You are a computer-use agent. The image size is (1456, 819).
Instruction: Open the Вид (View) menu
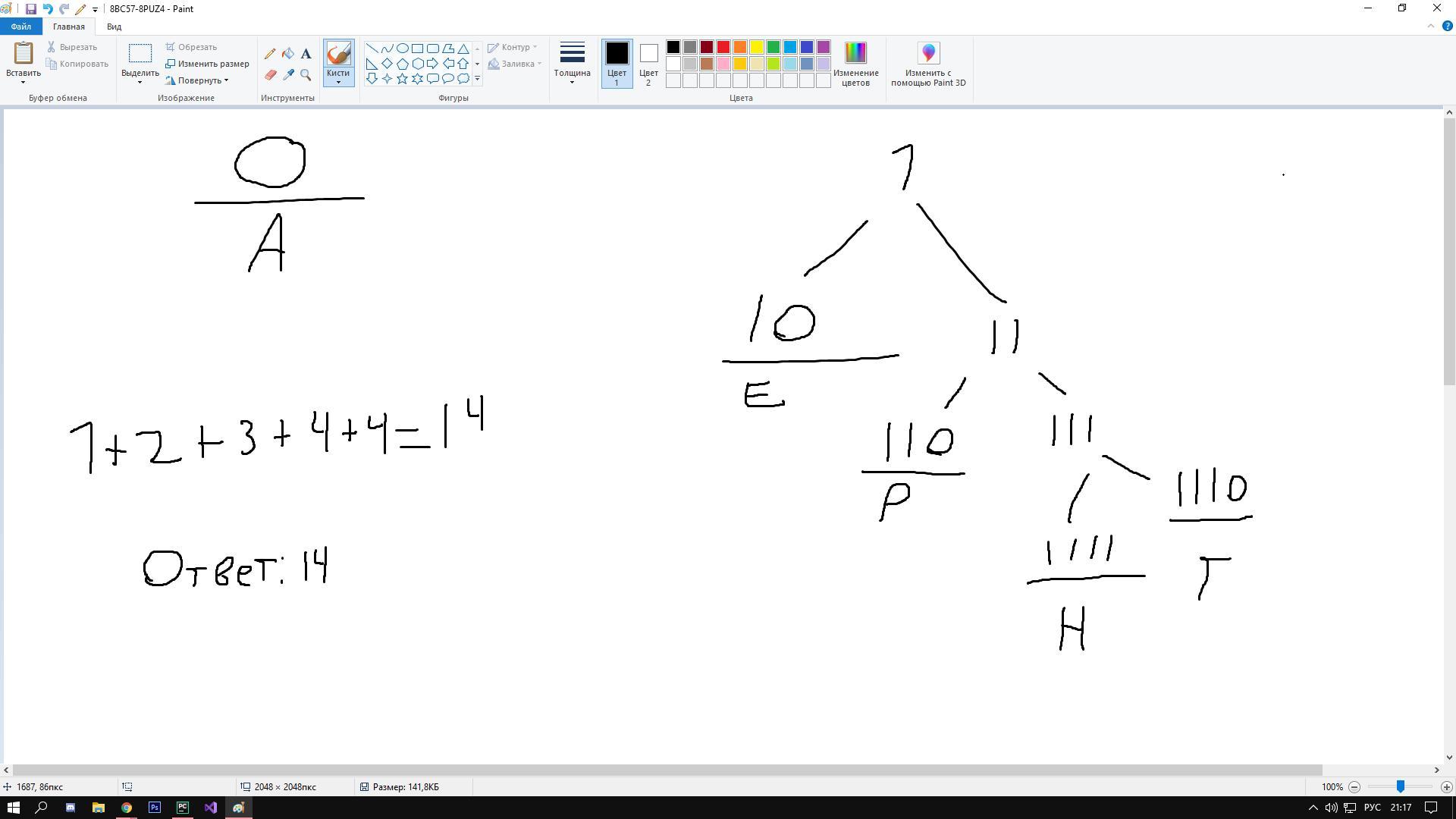[113, 26]
